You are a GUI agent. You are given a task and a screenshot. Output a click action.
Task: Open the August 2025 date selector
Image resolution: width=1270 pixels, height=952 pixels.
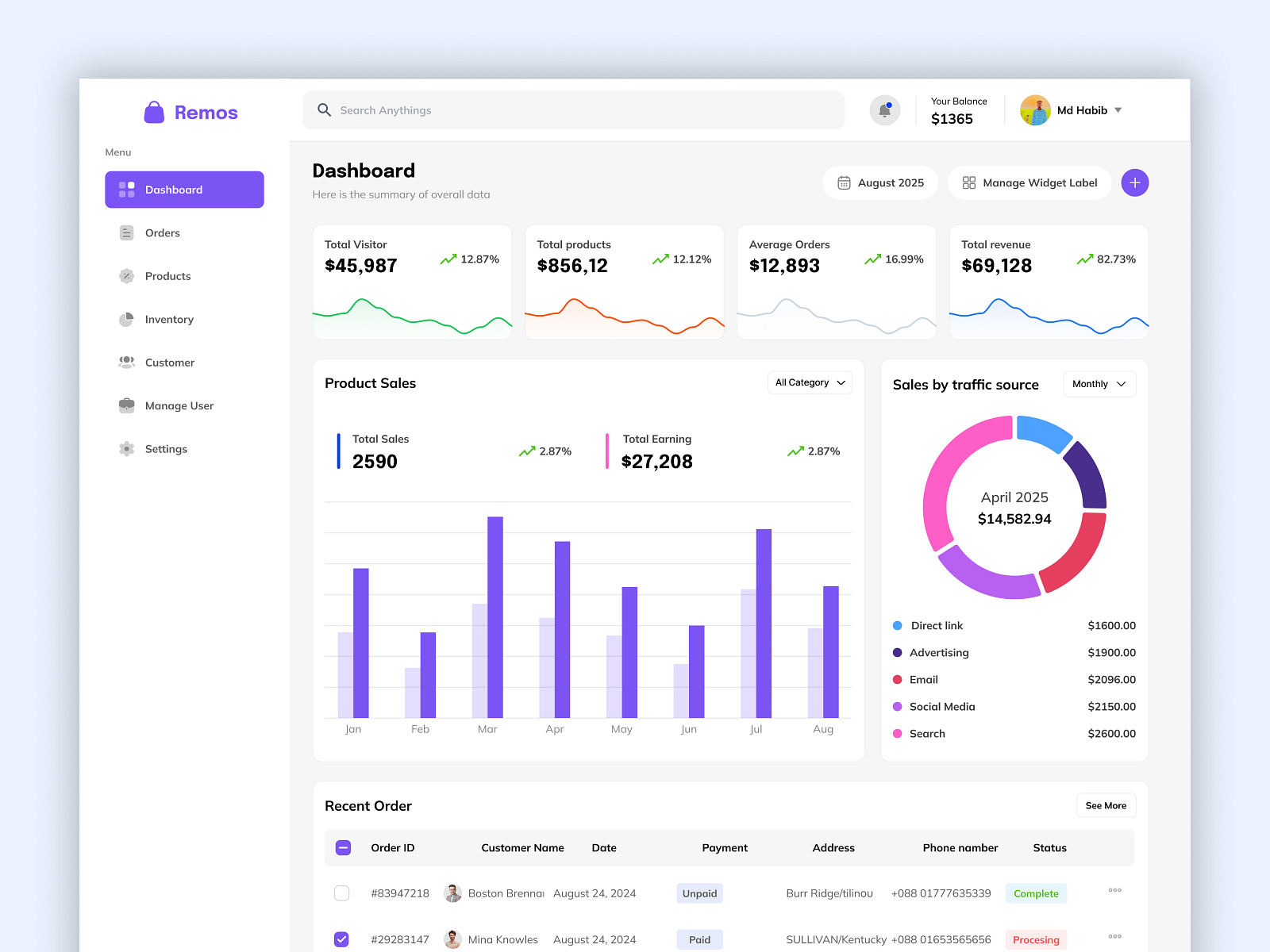pyautogui.click(x=879, y=182)
